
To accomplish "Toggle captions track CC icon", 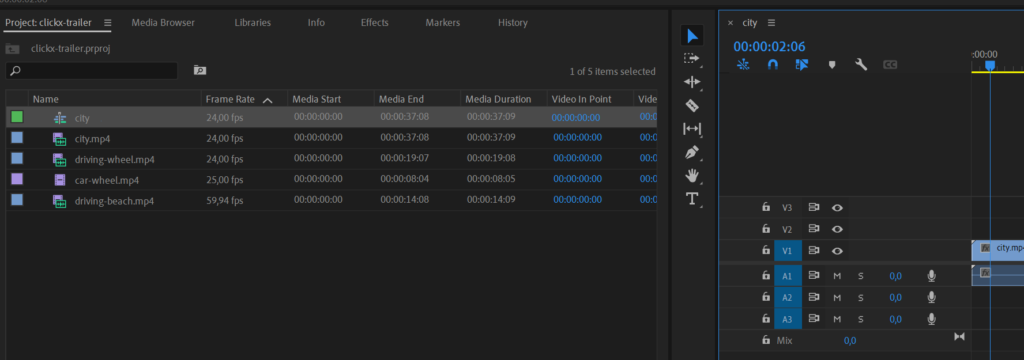I will tap(890, 65).
